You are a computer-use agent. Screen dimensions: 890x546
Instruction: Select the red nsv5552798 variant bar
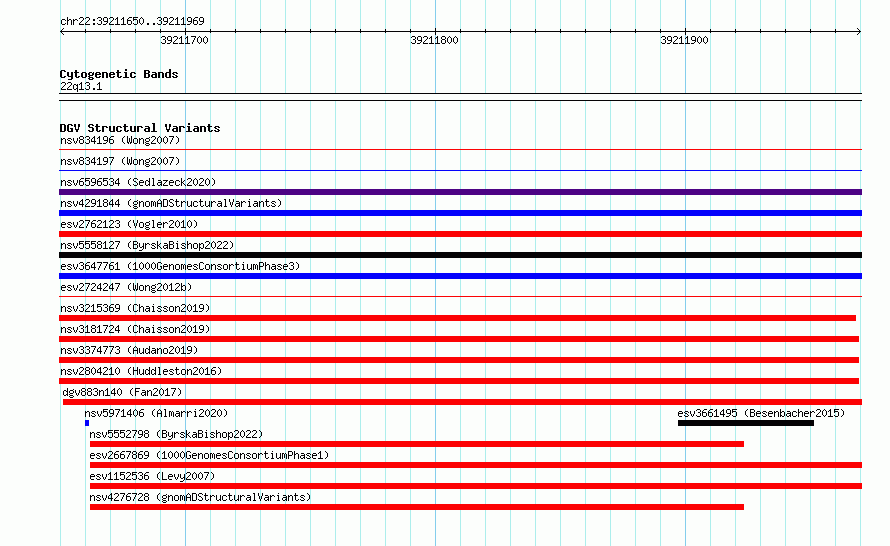417,444
